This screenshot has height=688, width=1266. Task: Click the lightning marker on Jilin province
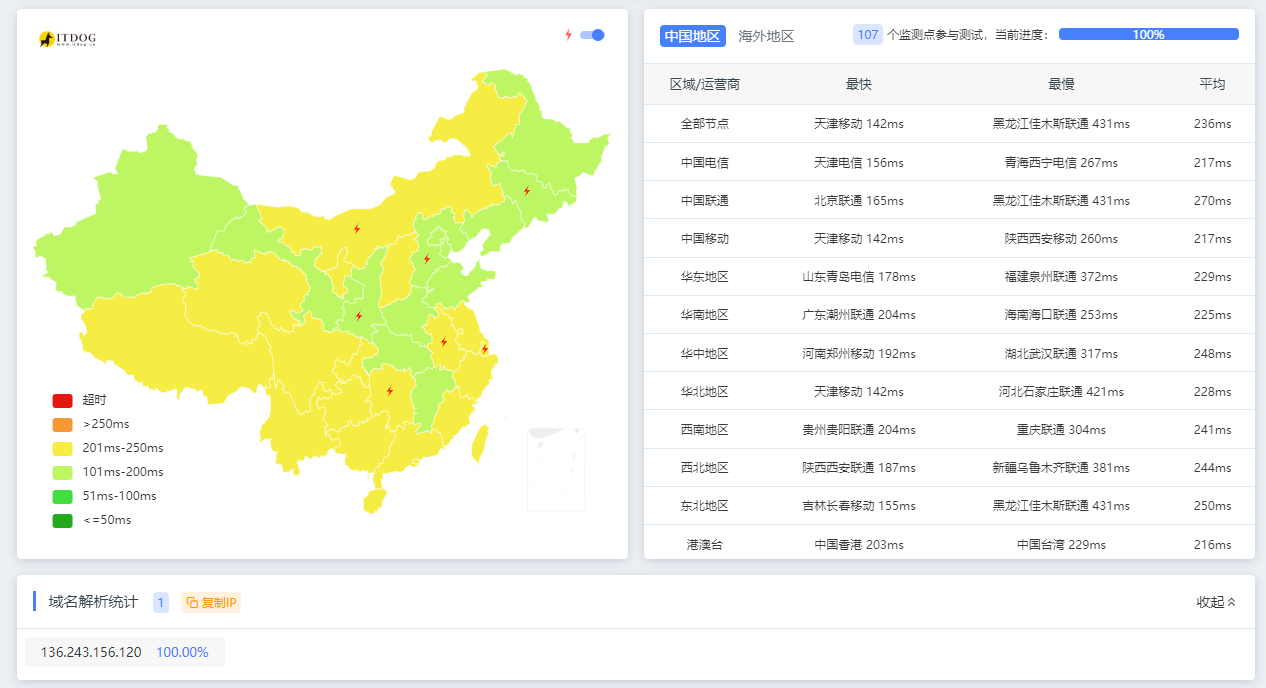(527, 191)
